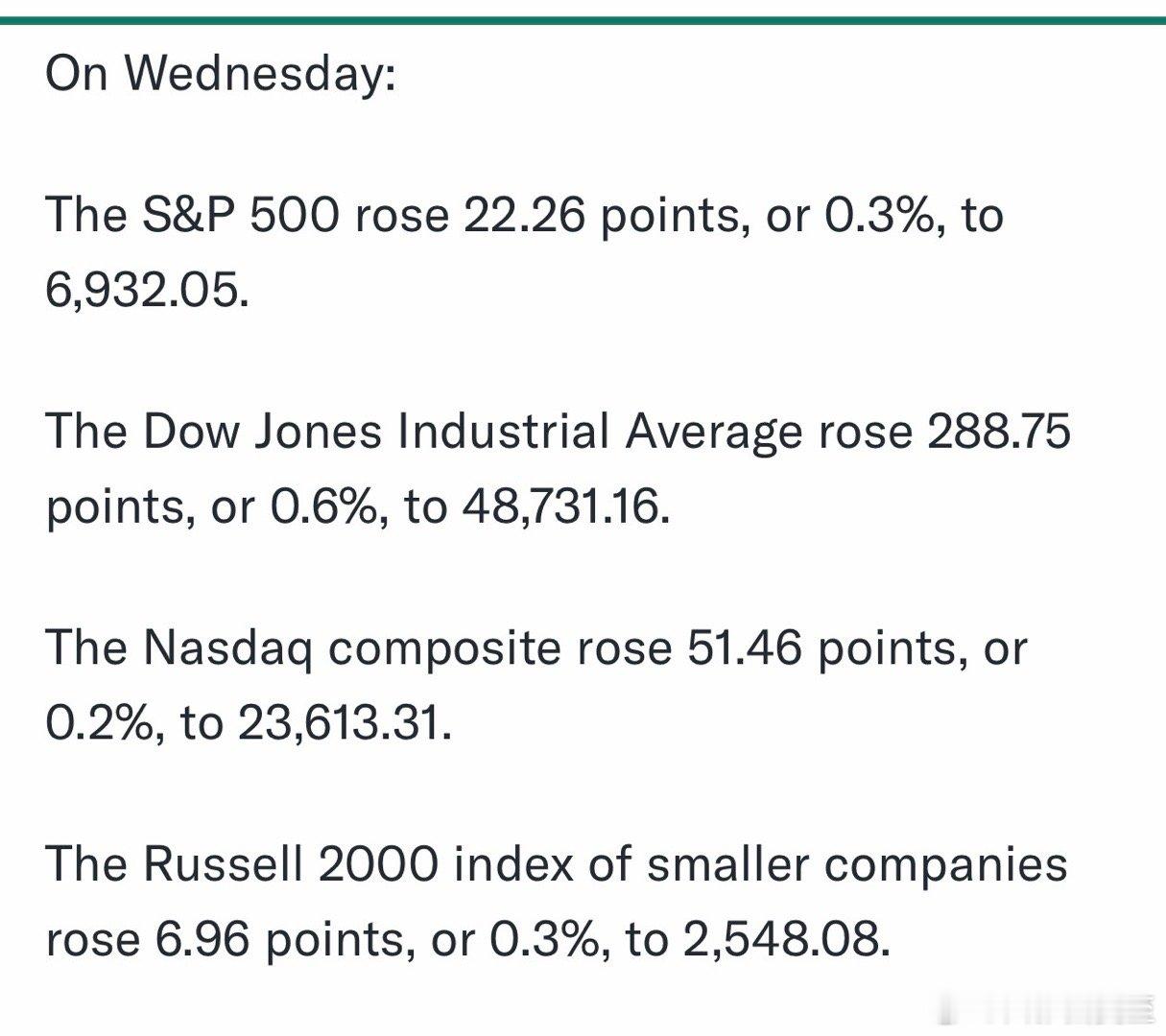Click the word "rose" in Nasdaq paragraph
This screenshot has width=1166, height=1036.
coord(624,648)
